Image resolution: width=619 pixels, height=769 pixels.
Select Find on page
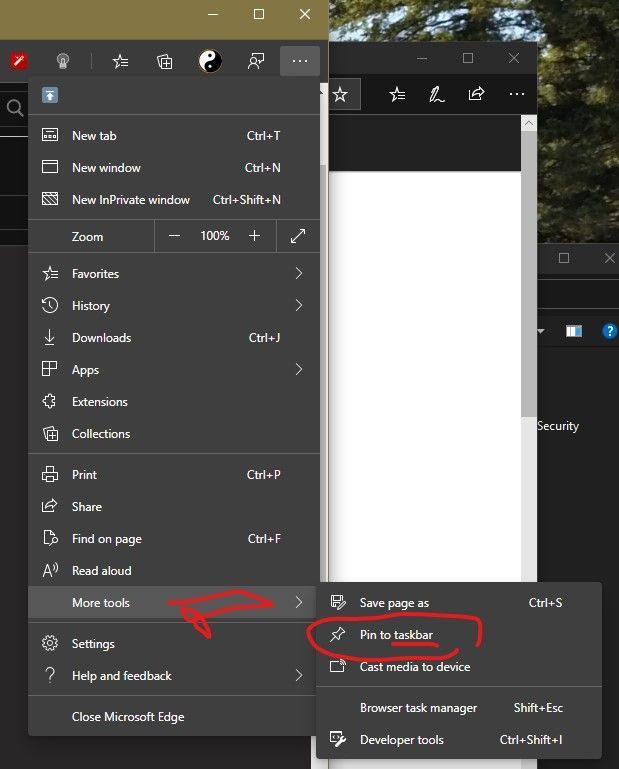174,538
